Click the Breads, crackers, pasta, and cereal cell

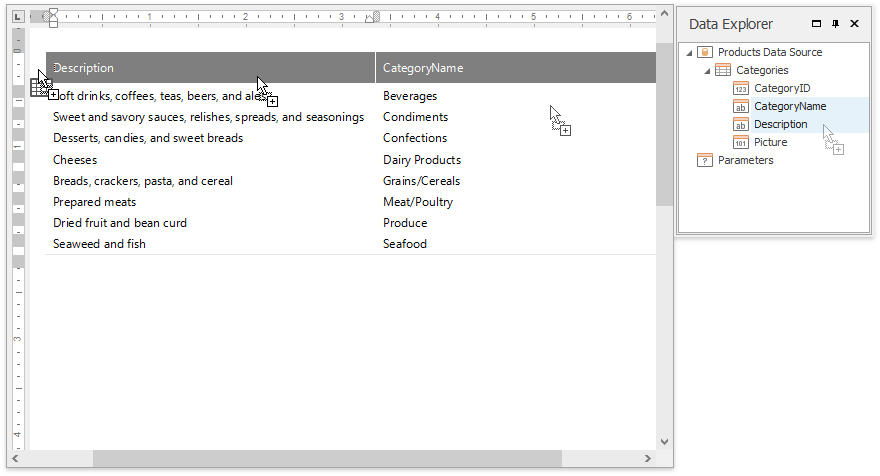(x=143, y=181)
